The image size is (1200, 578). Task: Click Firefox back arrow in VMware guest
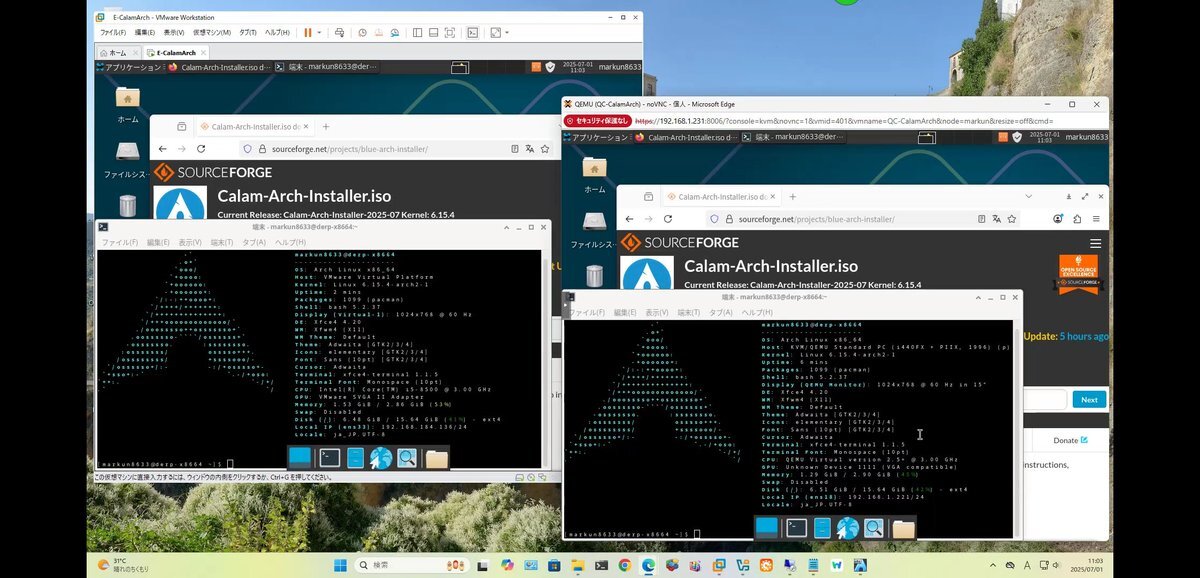point(165,149)
